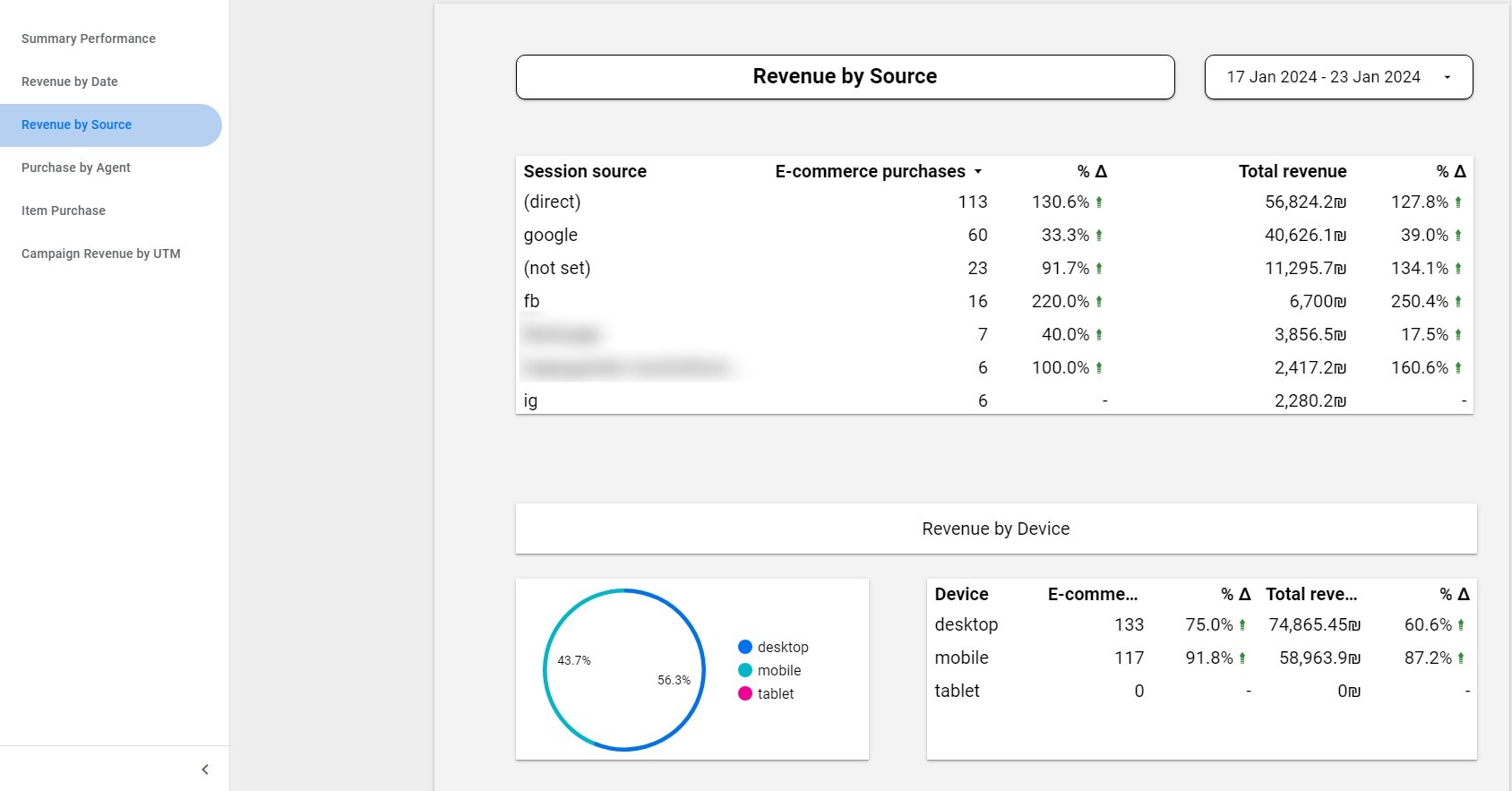Sort by E-commerce purchases arrow
Screen dimensions: 1512x791
pyautogui.click(x=978, y=171)
